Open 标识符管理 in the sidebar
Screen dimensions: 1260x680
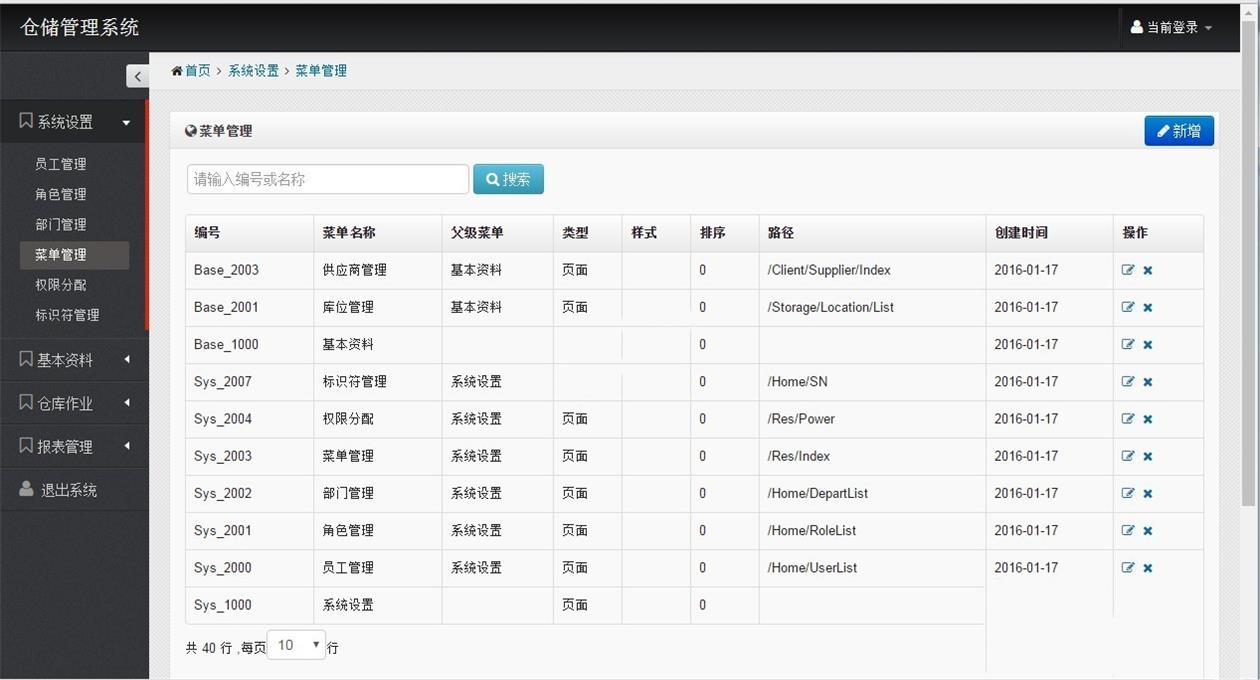[x=67, y=315]
